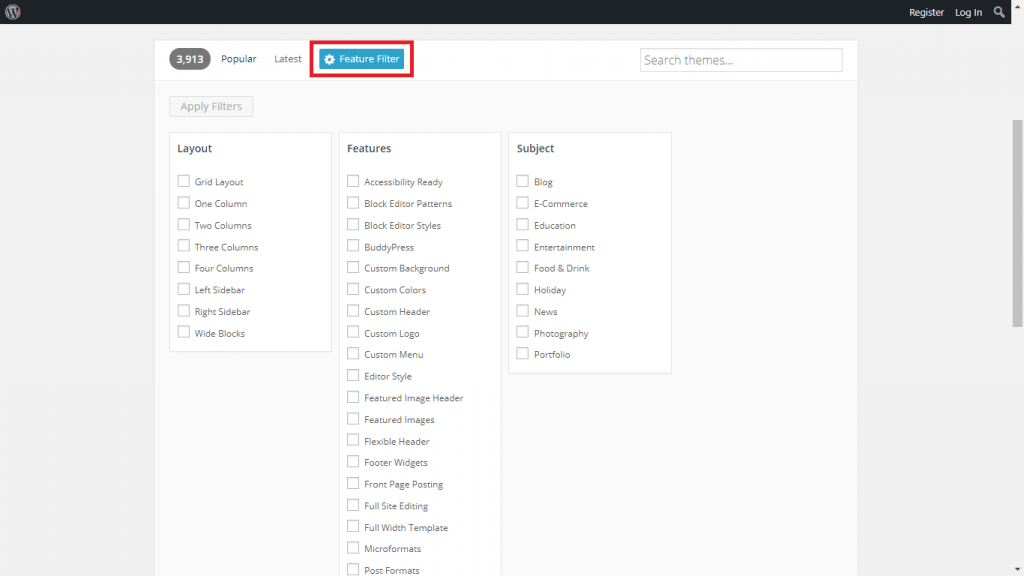Check the BuddyPress feature filter
Image resolution: width=1024 pixels, height=576 pixels.
click(353, 246)
